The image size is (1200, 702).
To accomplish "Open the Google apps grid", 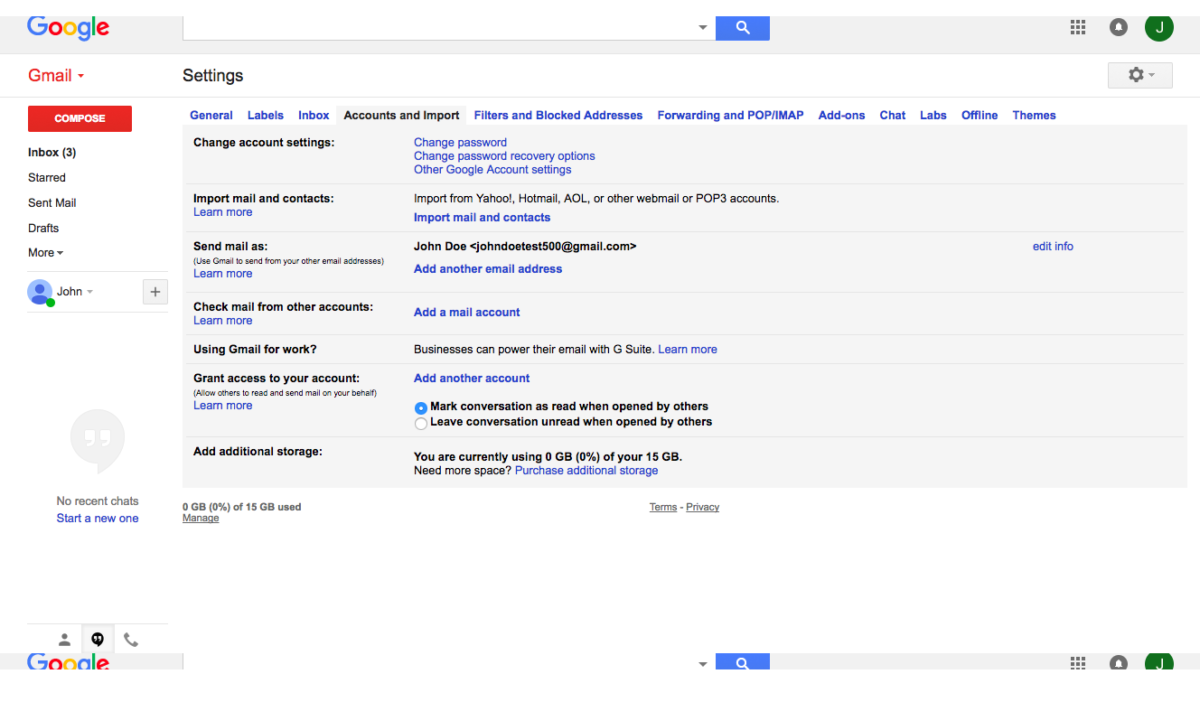I will point(1078,27).
